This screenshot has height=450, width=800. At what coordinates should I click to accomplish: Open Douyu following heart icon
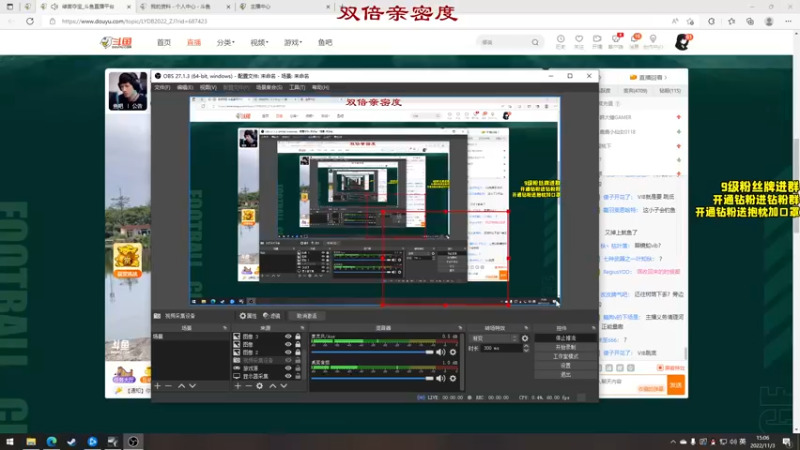tap(579, 42)
